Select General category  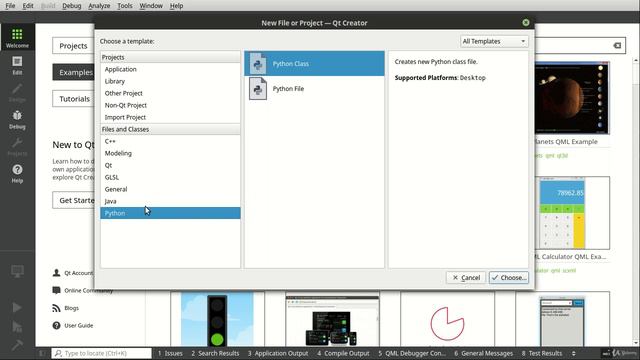(x=170, y=189)
